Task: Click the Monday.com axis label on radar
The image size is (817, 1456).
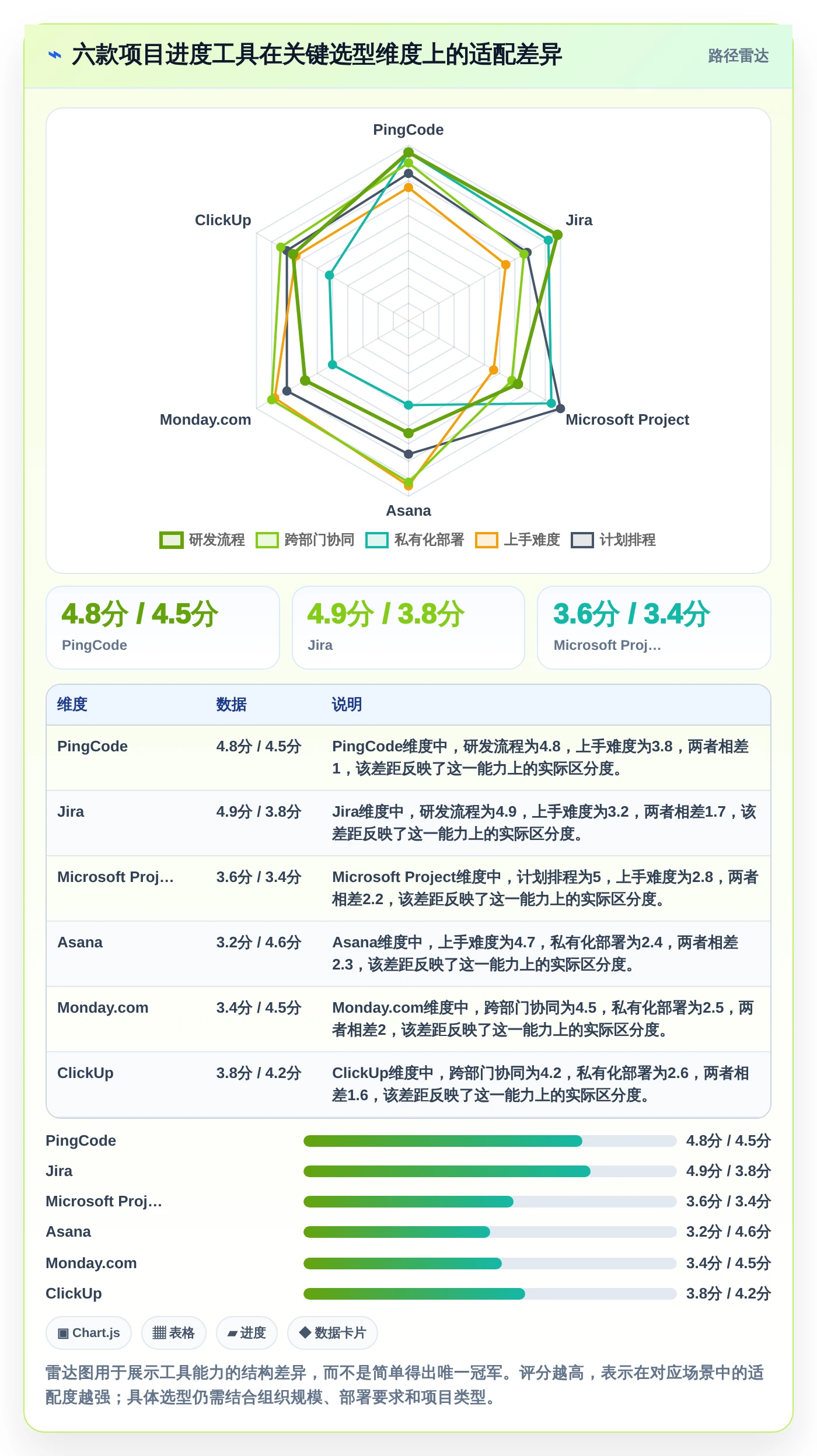Action: pyautogui.click(x=205, y=419)
